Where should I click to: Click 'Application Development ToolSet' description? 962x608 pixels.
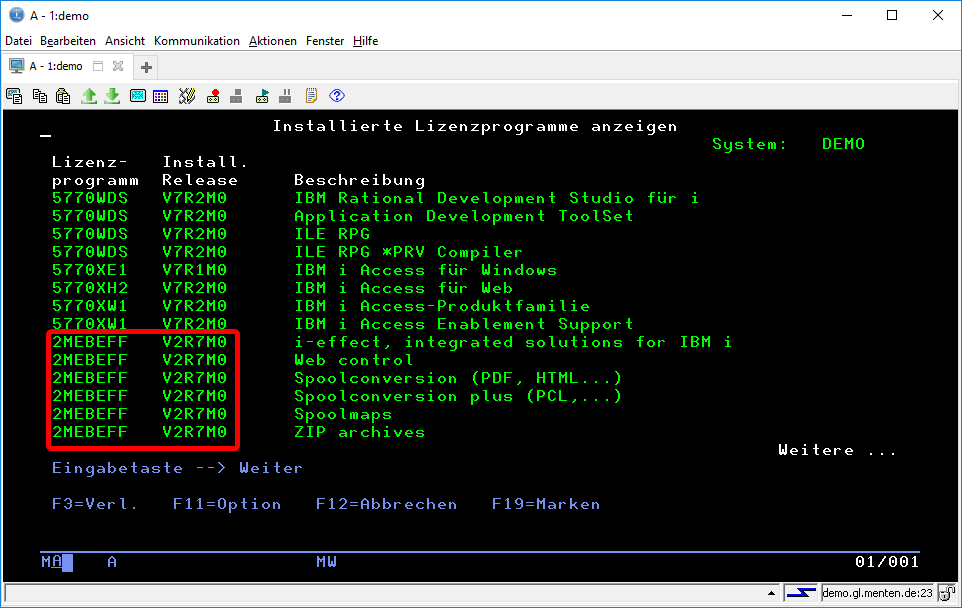tap(464, 216)
